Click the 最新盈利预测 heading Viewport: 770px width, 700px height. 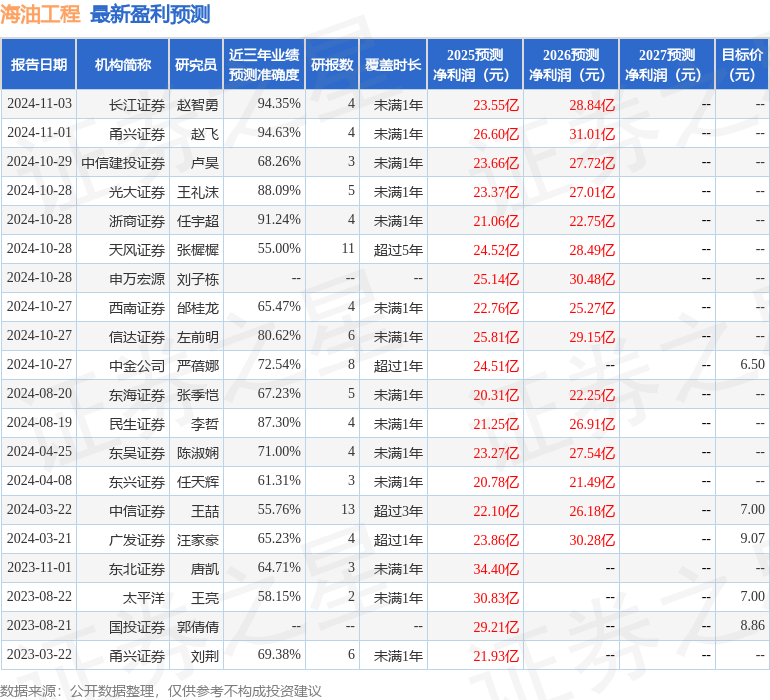click(x=150, y=14)
